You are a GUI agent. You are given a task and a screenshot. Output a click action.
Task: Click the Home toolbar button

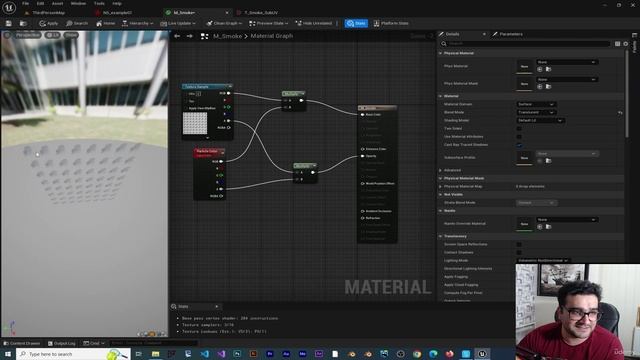pyautogui.click(x=105, y=24)
